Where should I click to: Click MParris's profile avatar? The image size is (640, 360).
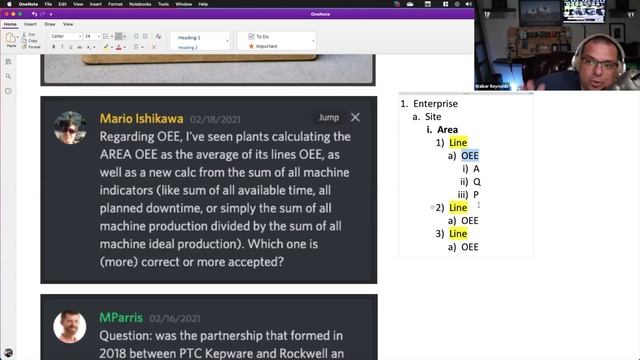tap(69, 327)
